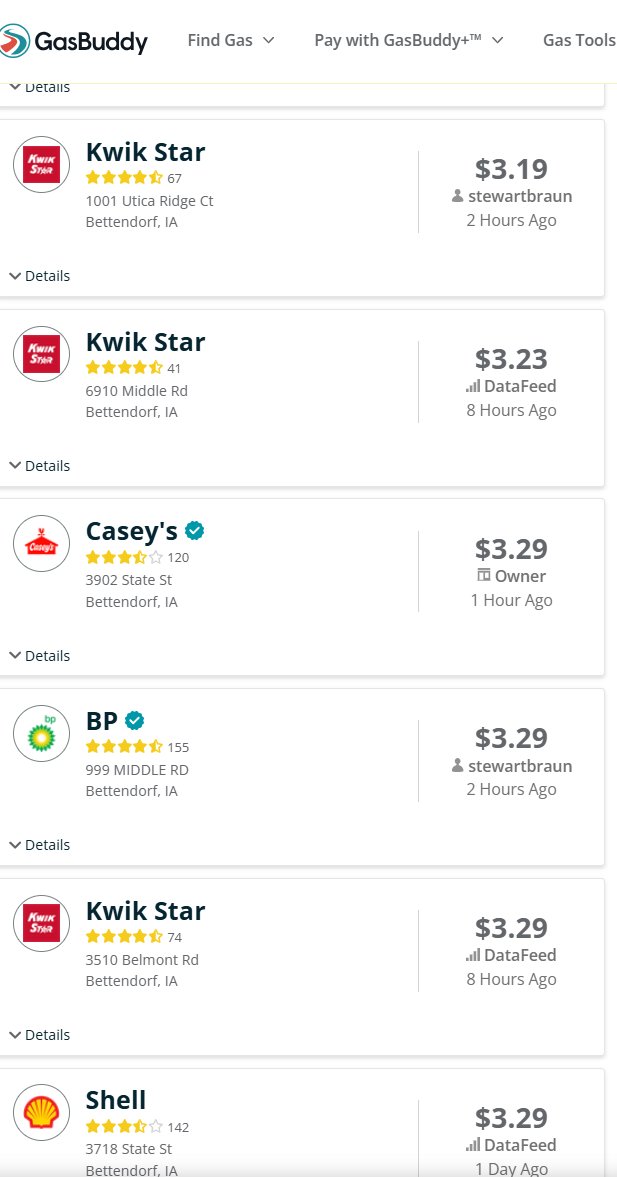This screenshot has width=617, height=1177.
Task: Click the verified badge next to BP
Action: 134,721
